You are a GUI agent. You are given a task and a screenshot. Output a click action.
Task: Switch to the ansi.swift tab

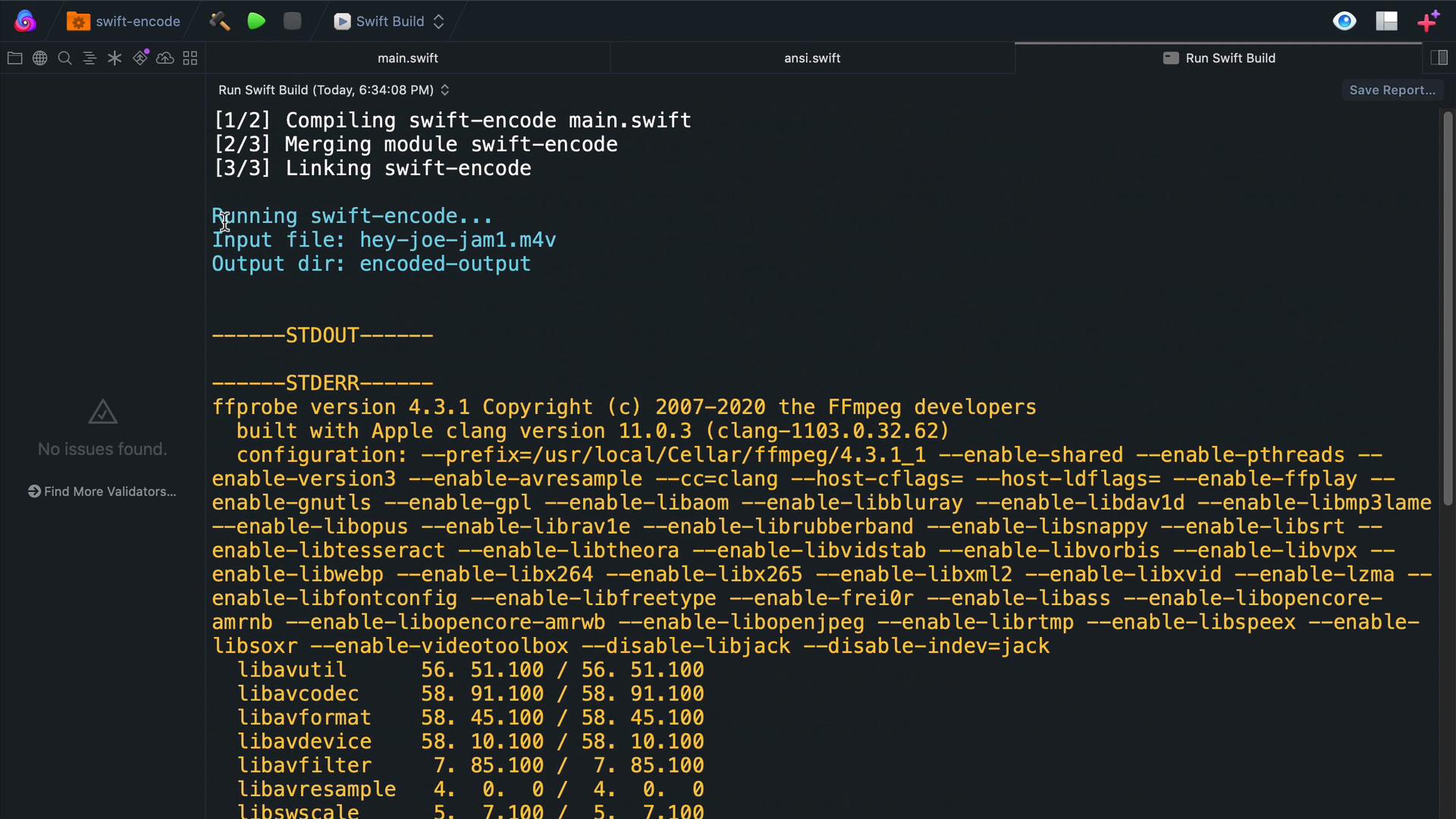(812, 58)
